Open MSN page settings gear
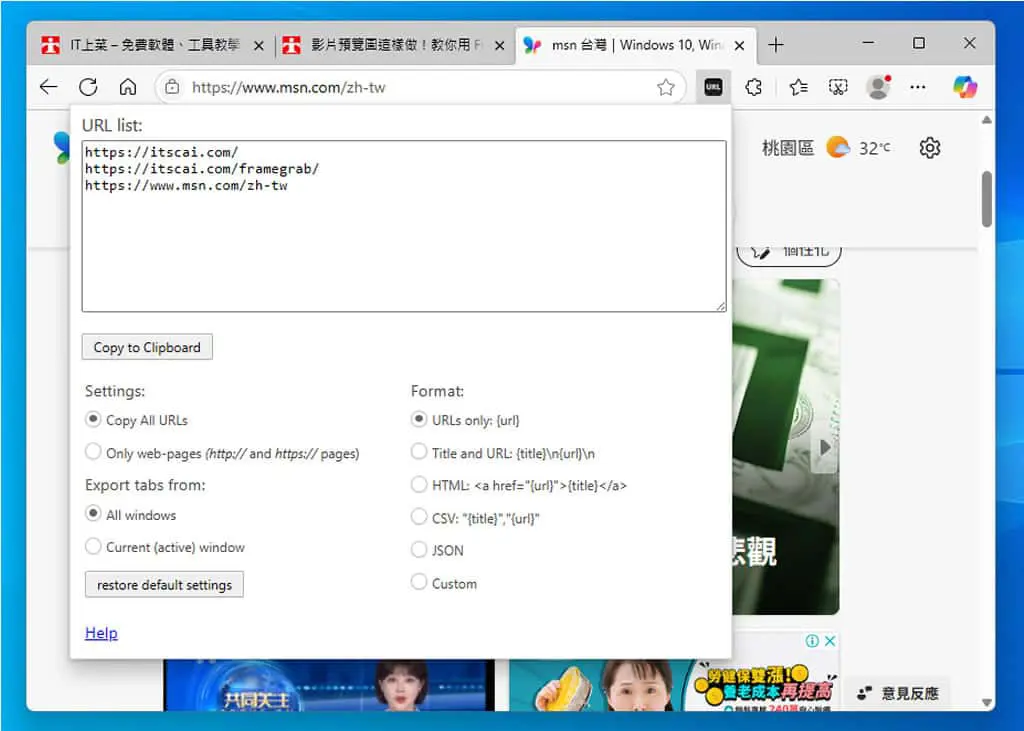The width and height of the screenshot is (1024, 731). [x=930, y=148]
